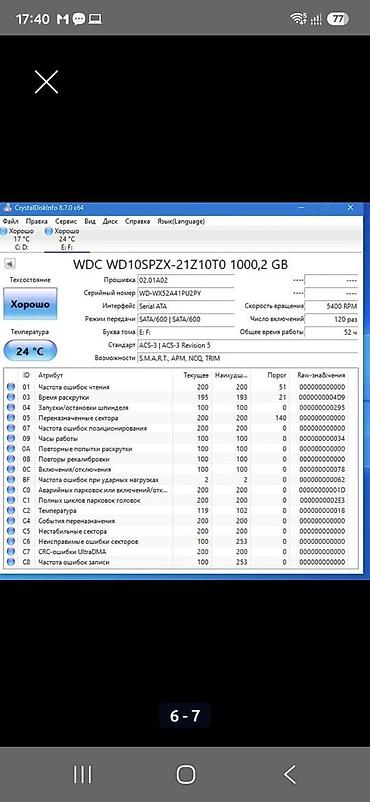Viewport: 370px width, 802px height.
Task: Click status circle for Повторные попытки раскрутки
Action: 11,449
